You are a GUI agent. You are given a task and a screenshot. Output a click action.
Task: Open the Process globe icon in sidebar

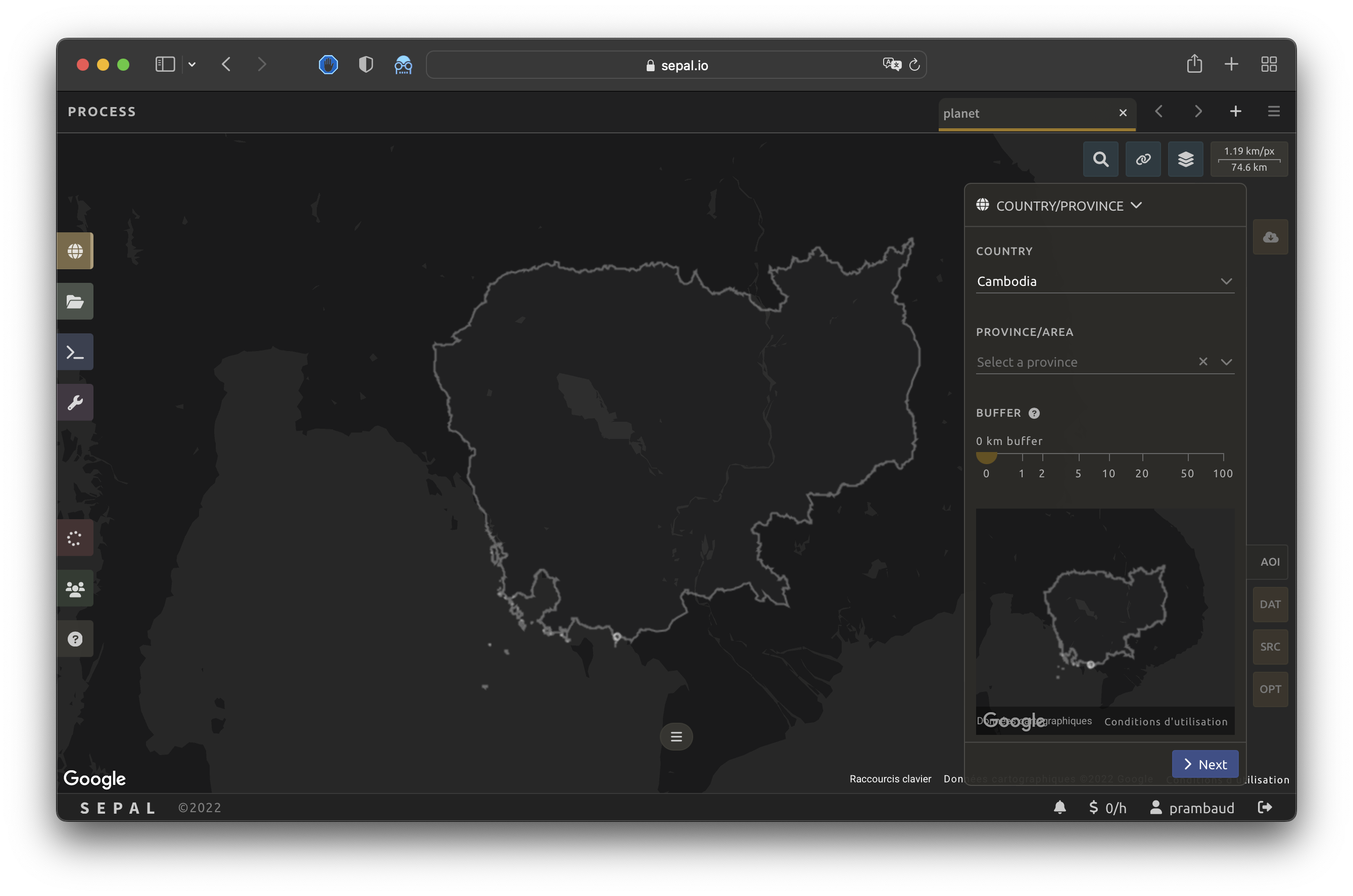(x=75, y=251)
